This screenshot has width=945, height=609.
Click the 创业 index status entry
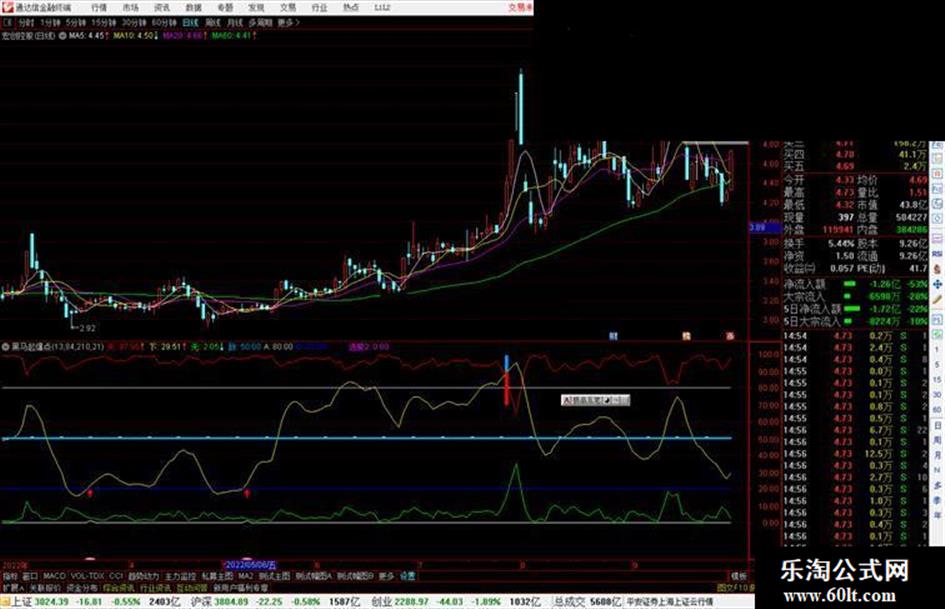[456, 601]
